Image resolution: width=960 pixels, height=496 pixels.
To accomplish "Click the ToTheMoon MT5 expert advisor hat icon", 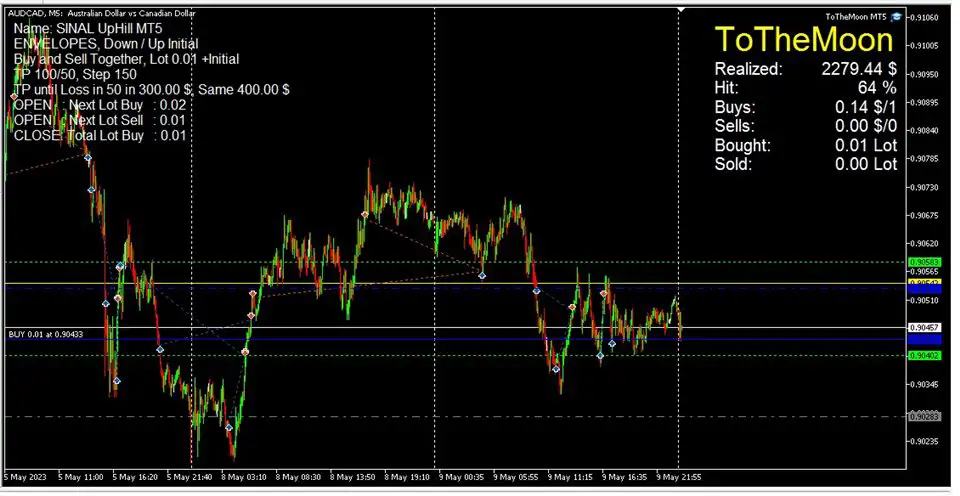I will 897,16.
